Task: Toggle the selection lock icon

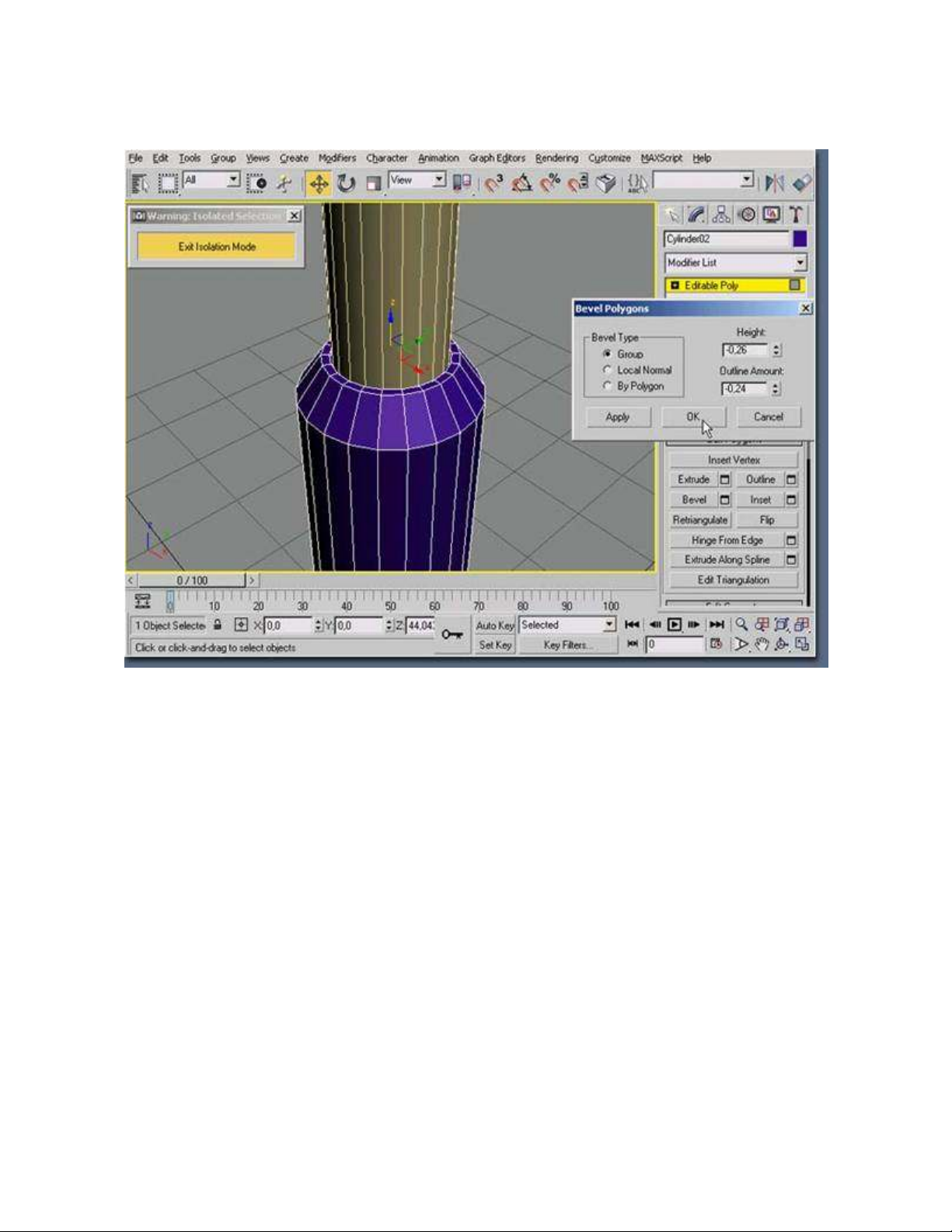Action: 218,625
